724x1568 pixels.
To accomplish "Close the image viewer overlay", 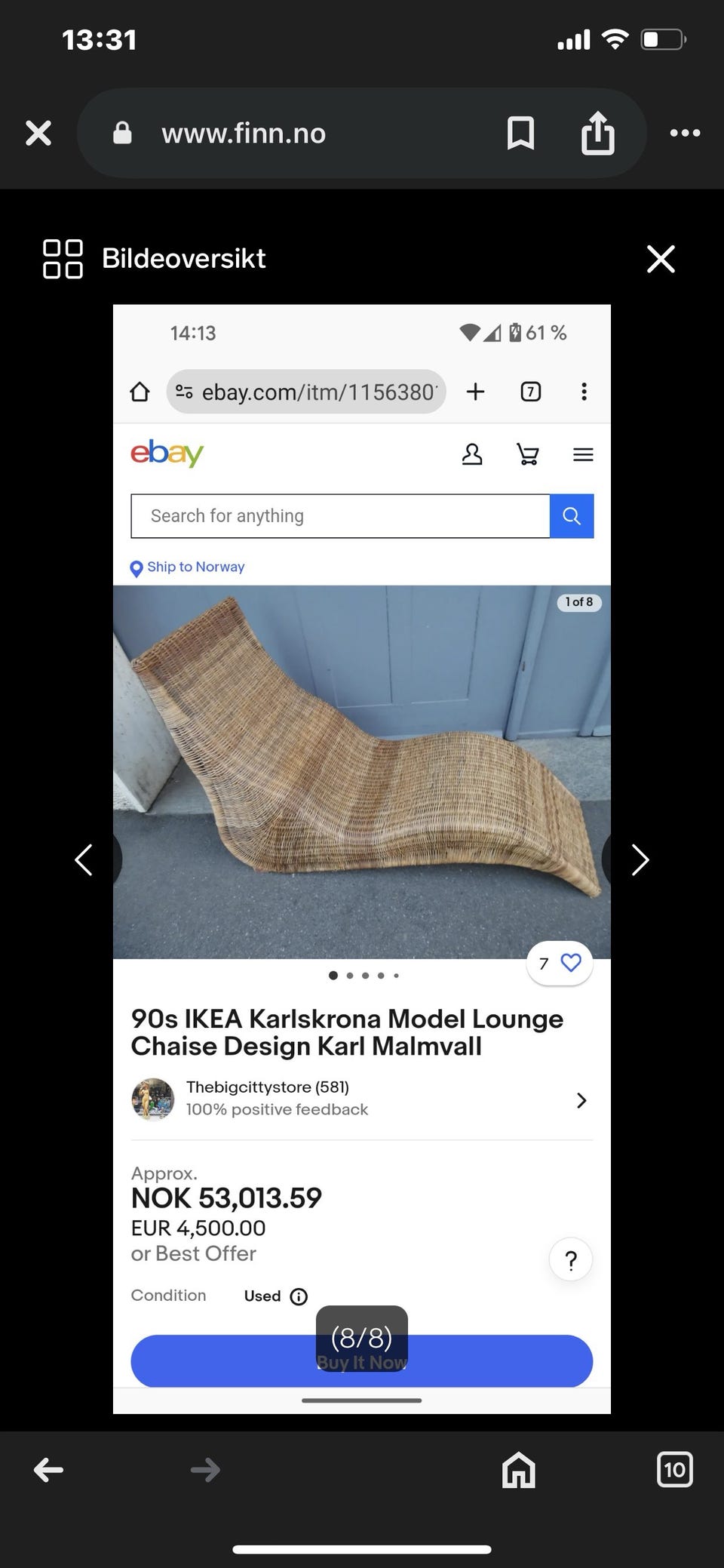I will point(661,259).
